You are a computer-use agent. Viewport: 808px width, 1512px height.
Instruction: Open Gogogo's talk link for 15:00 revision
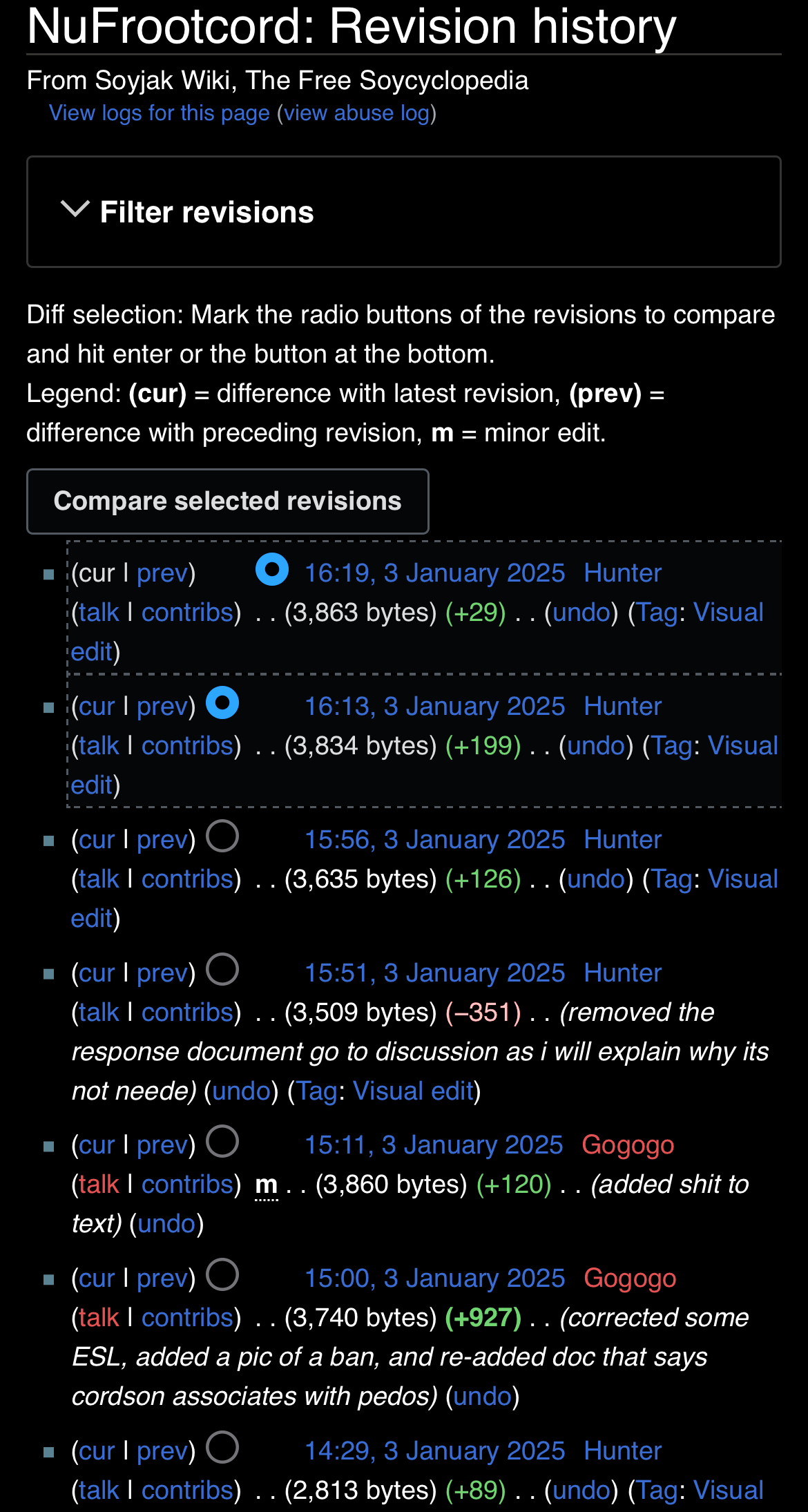coord(99,1318)
